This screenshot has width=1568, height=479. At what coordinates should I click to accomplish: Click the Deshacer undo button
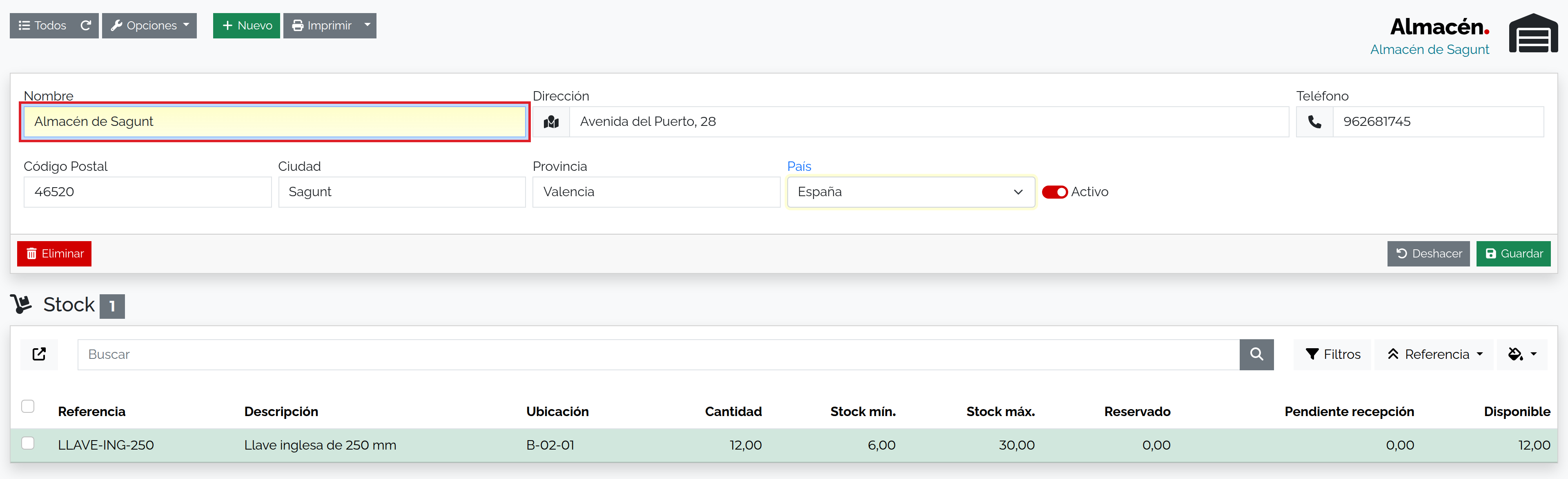(1428, 254)
